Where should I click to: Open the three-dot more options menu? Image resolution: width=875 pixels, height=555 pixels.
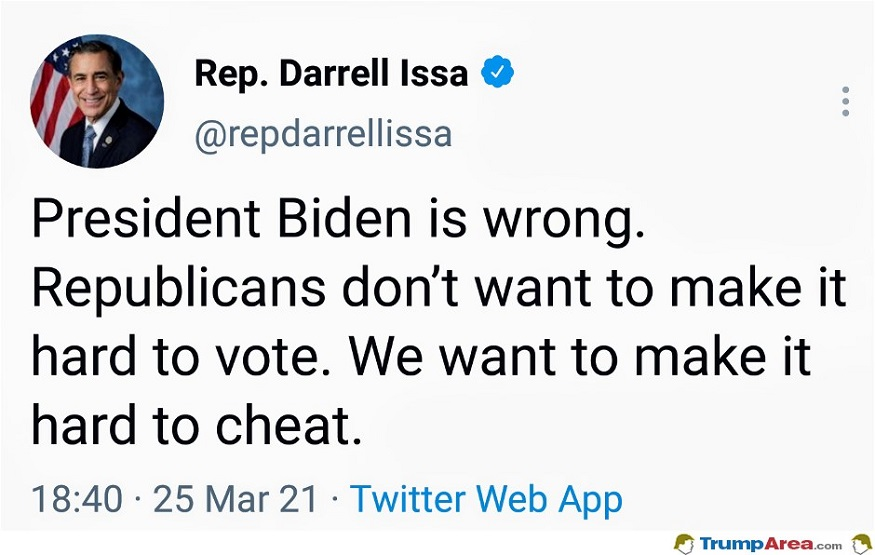coord(845,102)
